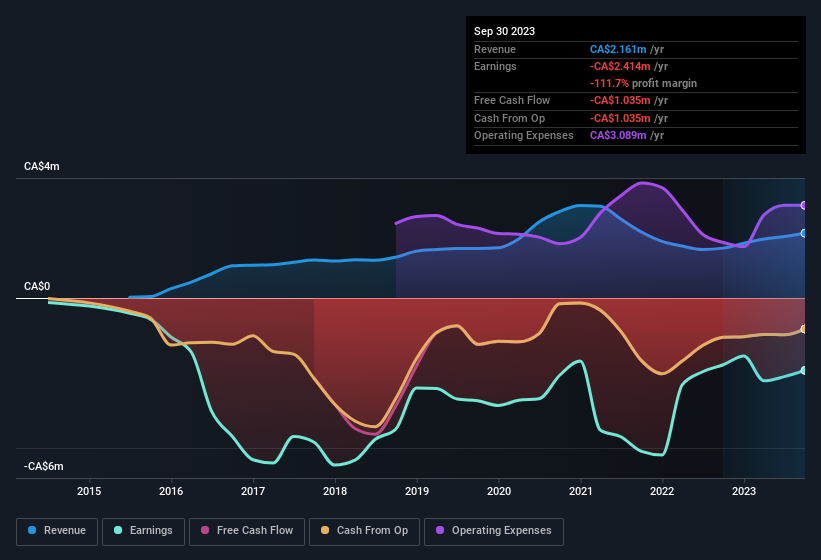
Task: Select the 2016 x-axis label
Action: (x=171, y=491)
